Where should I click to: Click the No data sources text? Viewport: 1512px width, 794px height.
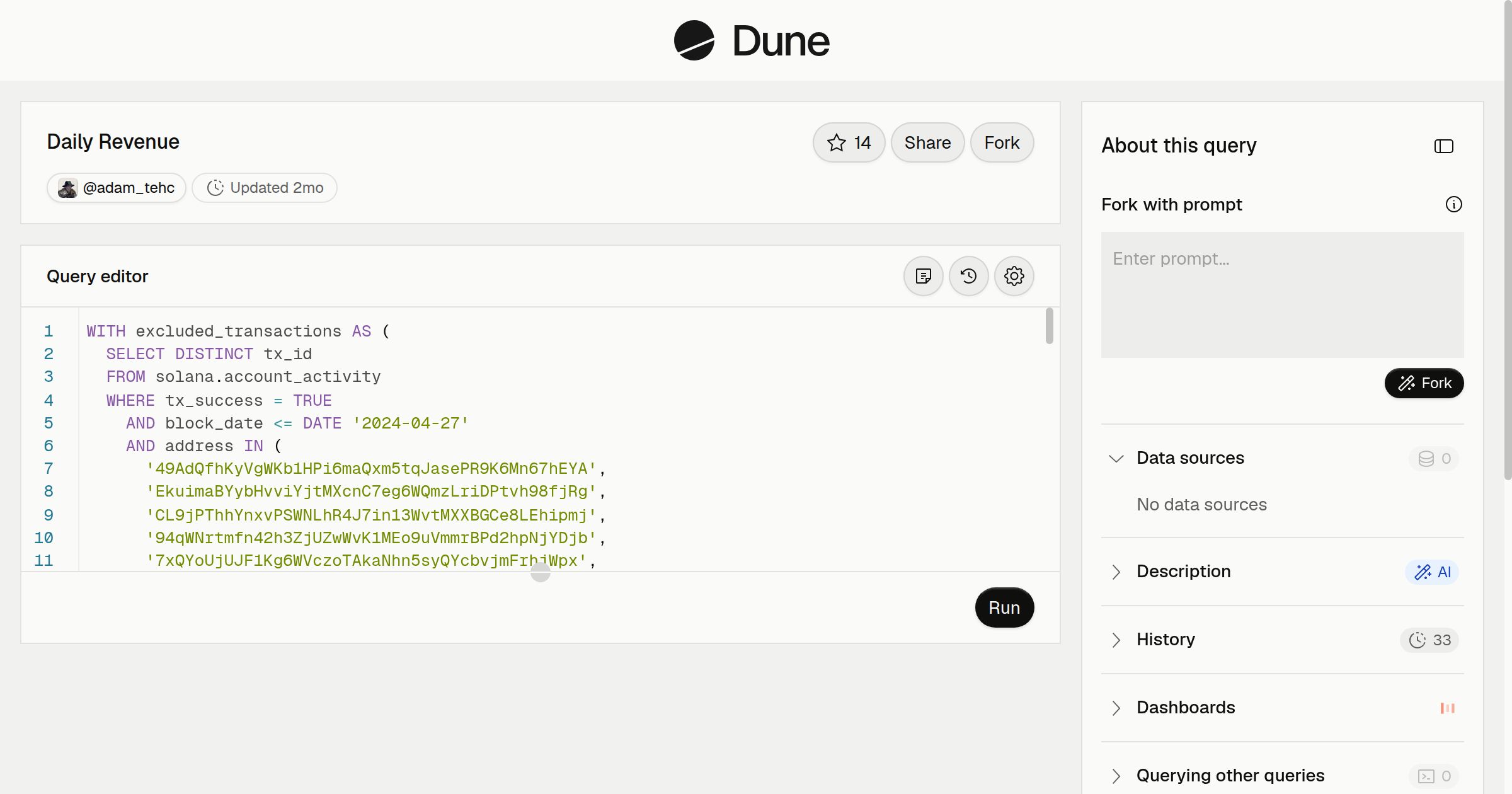click(1201, 505)
